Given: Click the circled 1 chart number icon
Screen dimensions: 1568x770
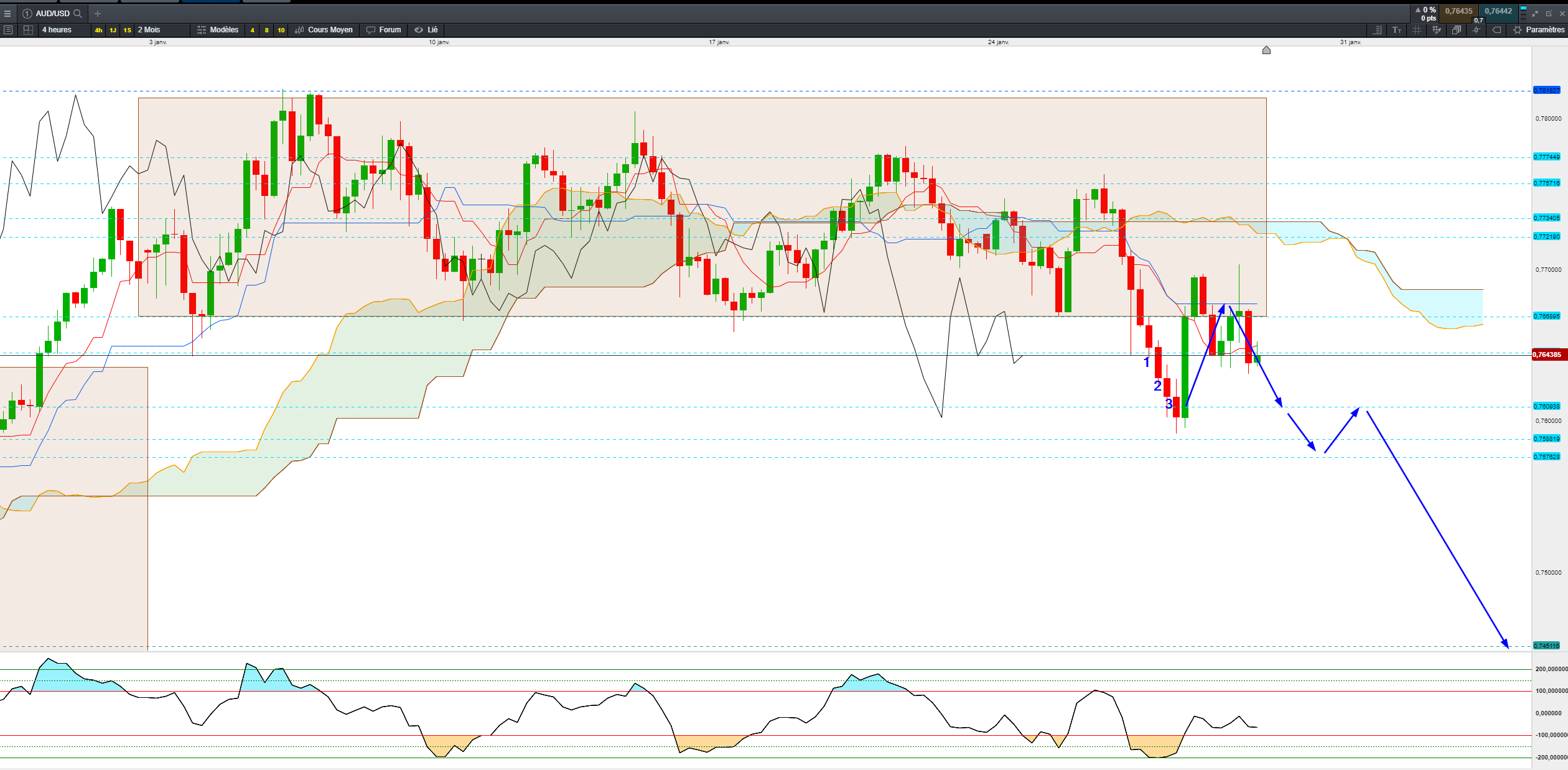Looking at the screenshot, I should [27, 13].
